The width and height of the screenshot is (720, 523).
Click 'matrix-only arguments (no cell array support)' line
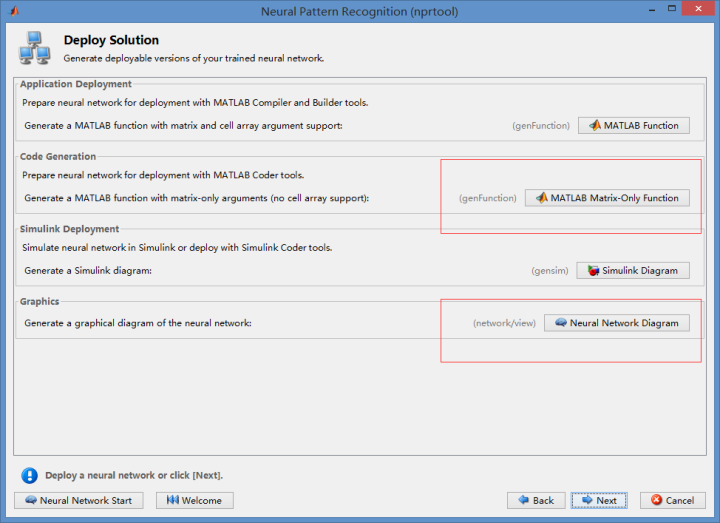pyautogui.click(x=197, y=198)
